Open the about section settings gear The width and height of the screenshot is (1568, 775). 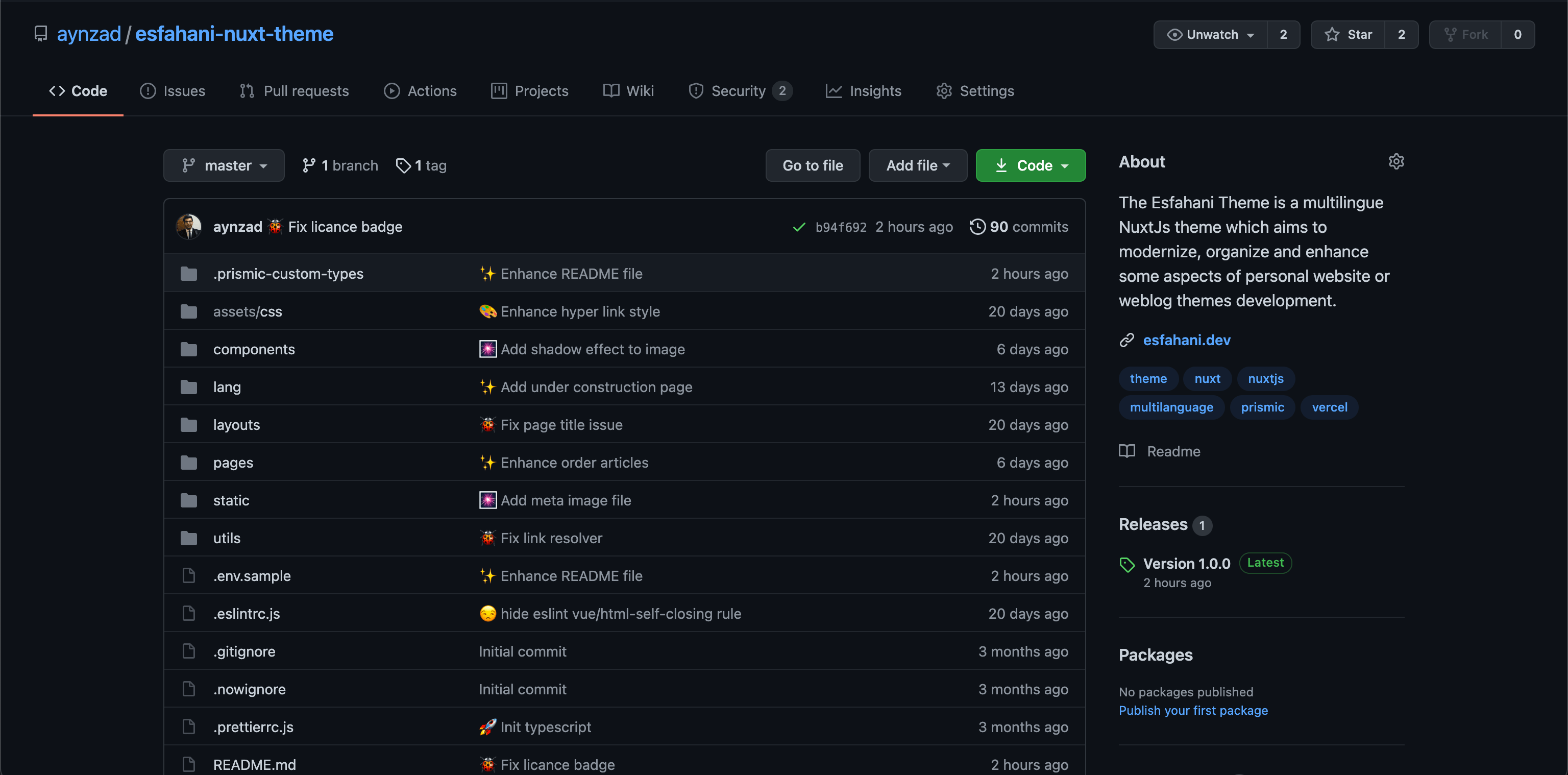coord(1396,161)
